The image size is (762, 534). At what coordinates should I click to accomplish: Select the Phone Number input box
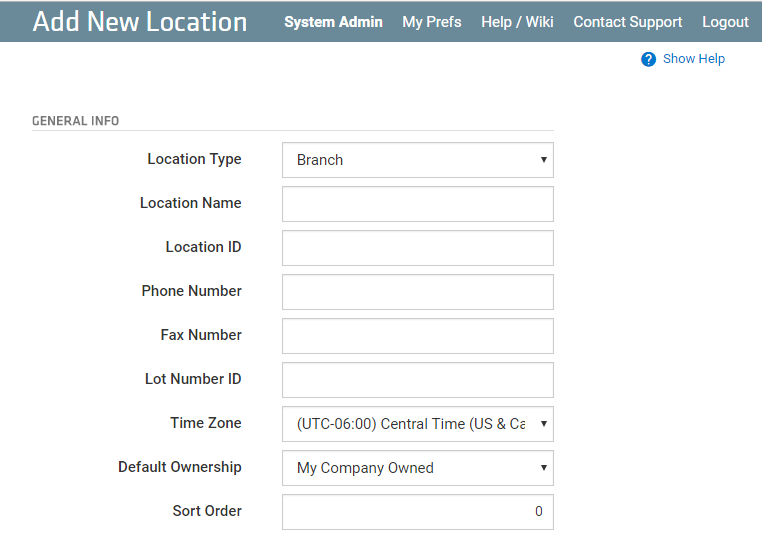click(417, 292)
